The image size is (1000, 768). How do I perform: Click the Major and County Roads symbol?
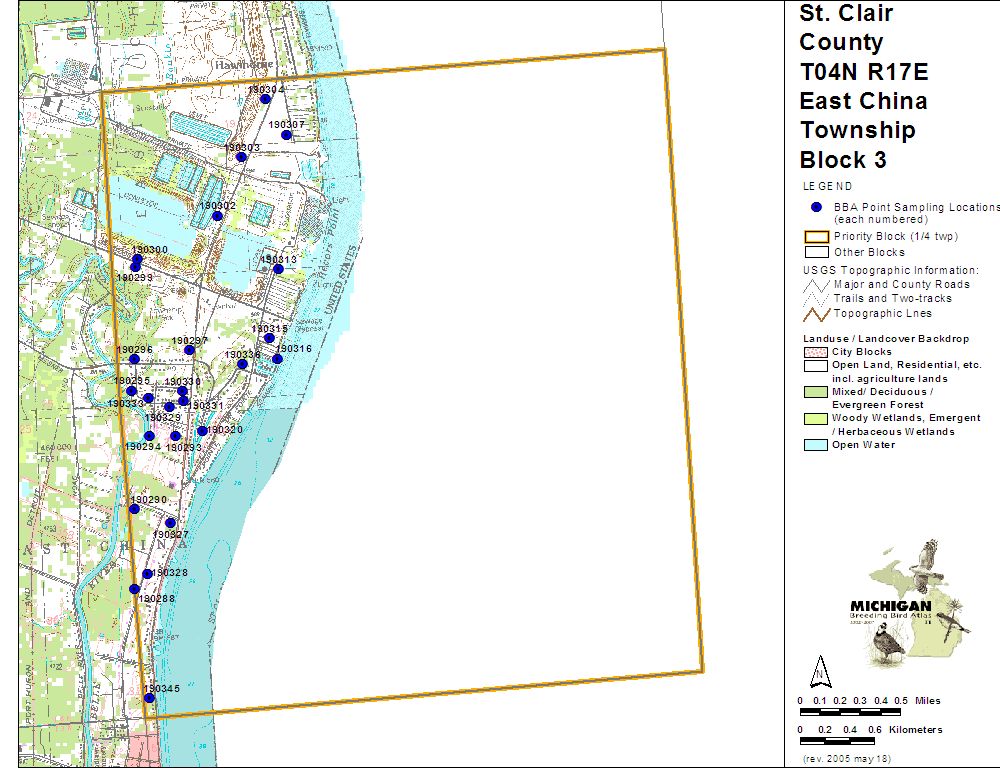(x=817, y=285)
